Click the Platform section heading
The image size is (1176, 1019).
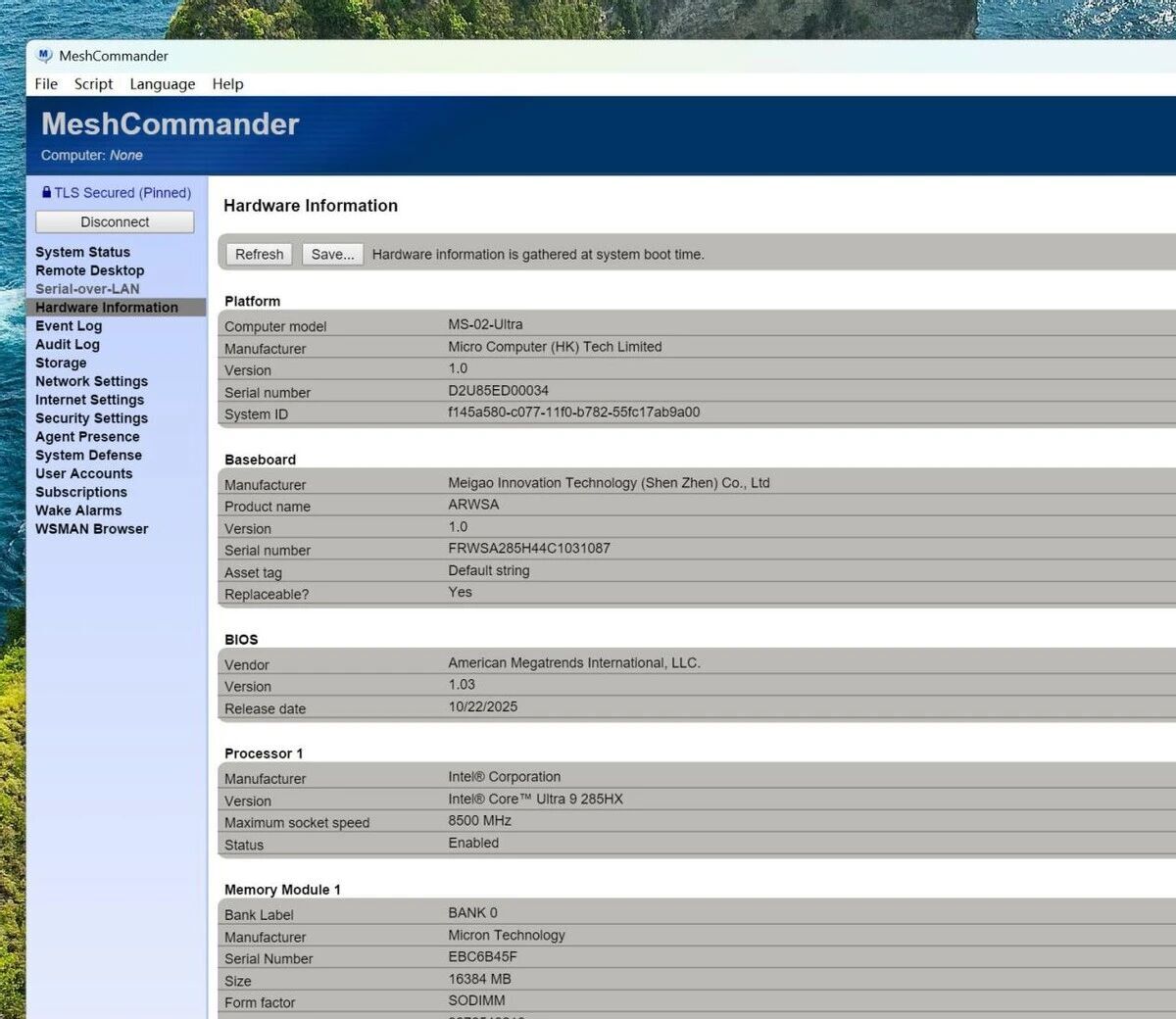pos(252,301)
